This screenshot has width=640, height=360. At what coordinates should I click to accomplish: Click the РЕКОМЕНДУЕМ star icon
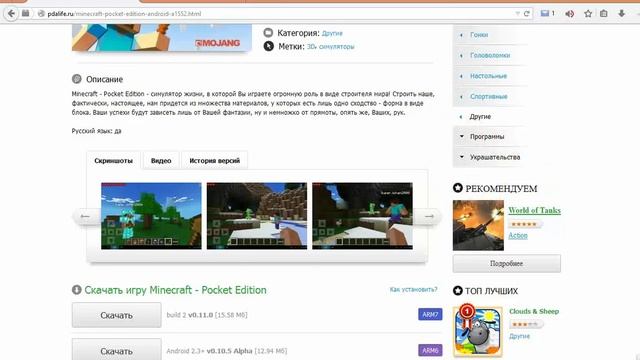click(x=458, y=188)
